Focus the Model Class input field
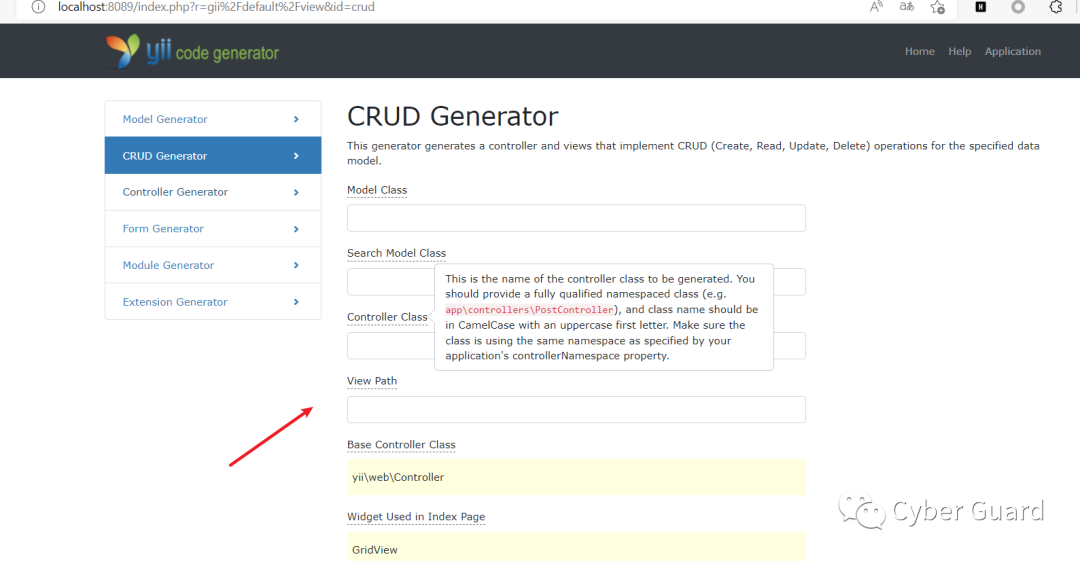 [577, 218]
